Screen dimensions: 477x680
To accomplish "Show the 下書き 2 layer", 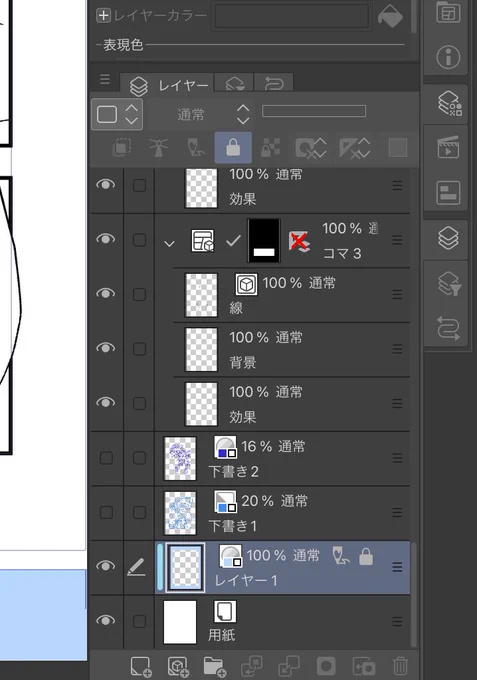I will point(106,458).
